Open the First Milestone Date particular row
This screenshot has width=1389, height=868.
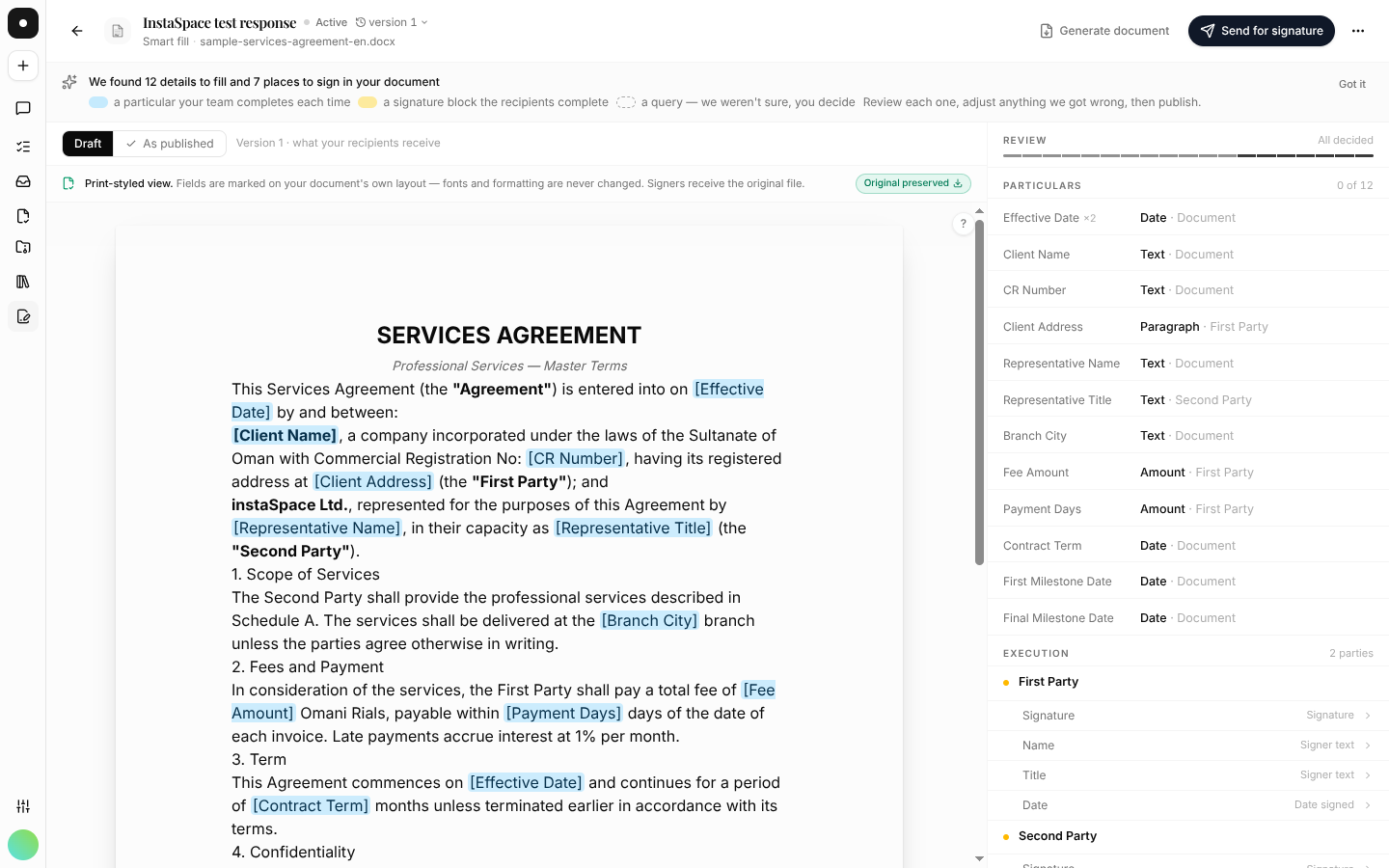1188,582
